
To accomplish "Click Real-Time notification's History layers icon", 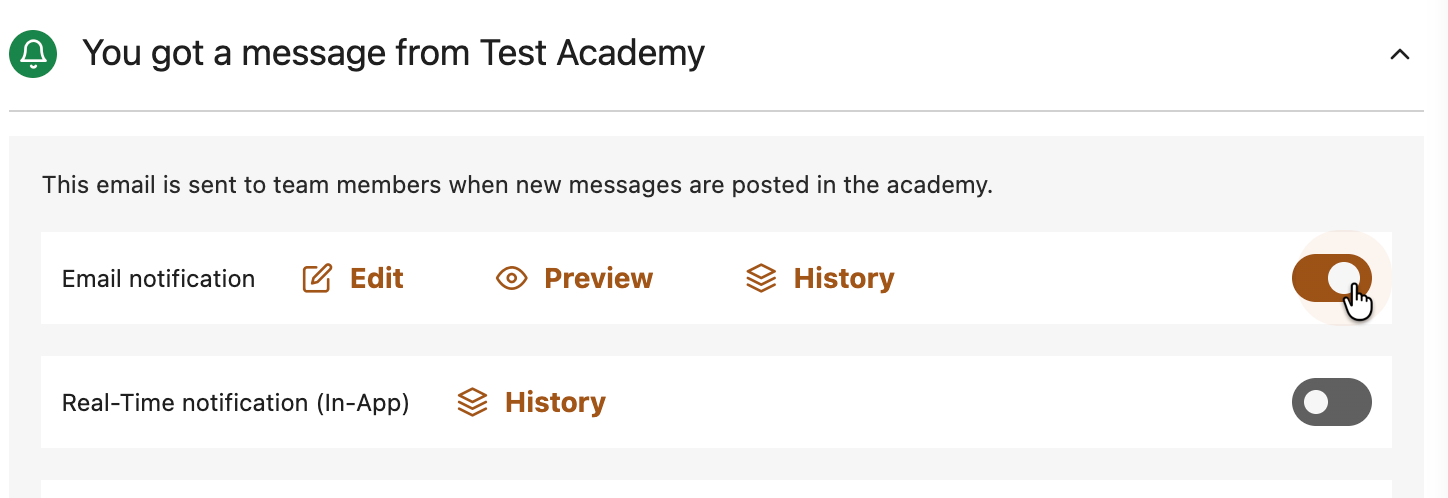I will click(x=472, y=402).
